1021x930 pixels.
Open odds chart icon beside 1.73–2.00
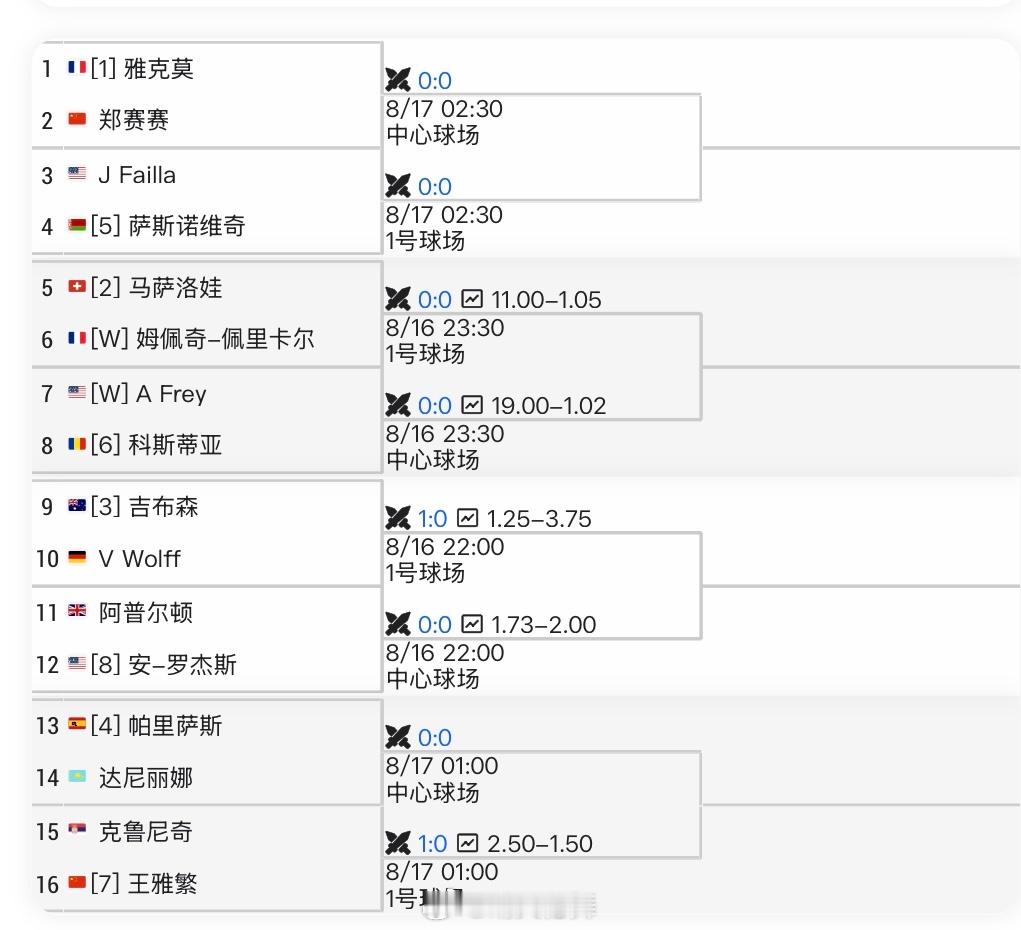pyautogui.click(x=472, y=624)
